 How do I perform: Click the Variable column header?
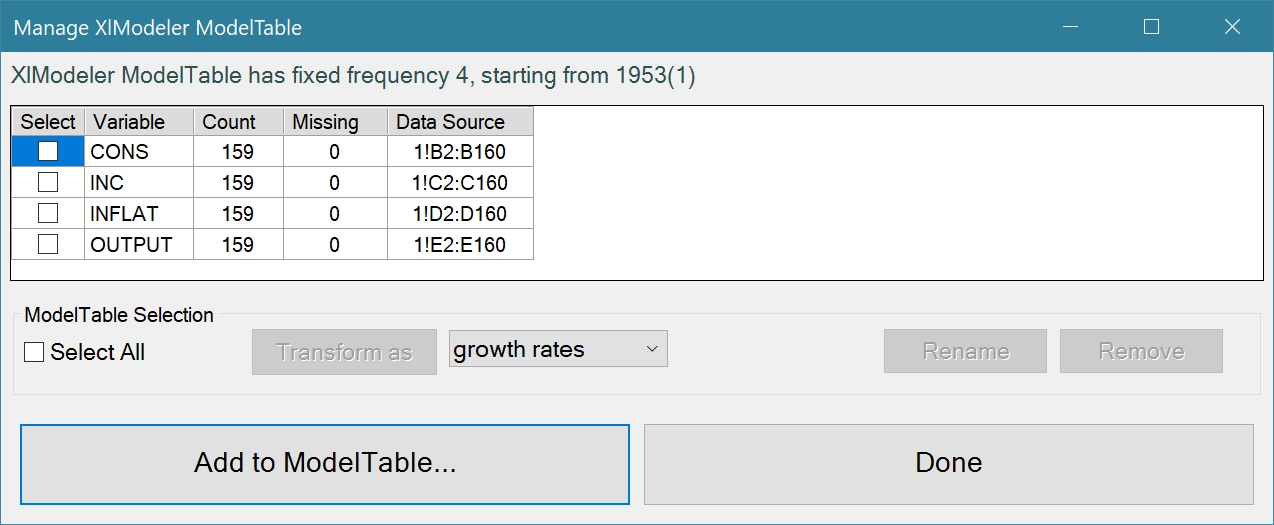pyautogui.click(x=139, y=122)
